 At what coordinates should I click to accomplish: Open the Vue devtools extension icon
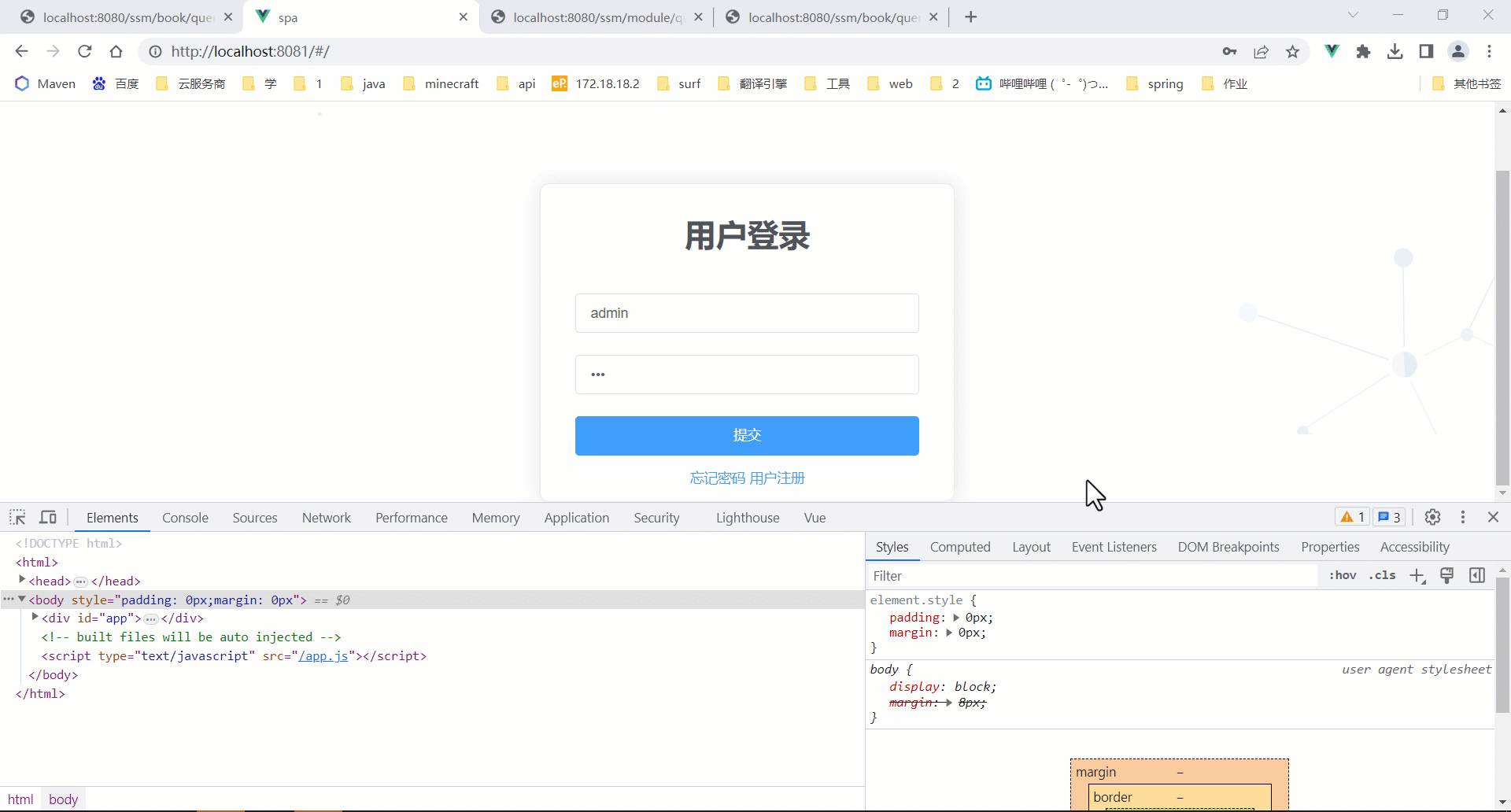pos(1332,51)
